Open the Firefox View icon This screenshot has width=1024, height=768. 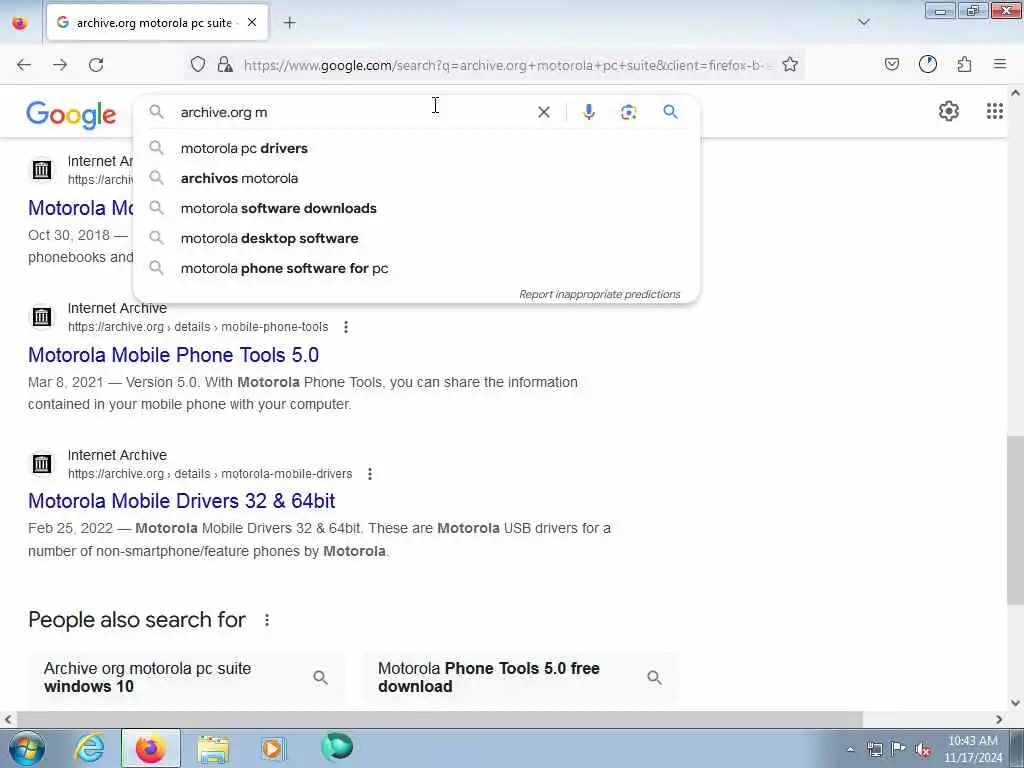(20, 23)
